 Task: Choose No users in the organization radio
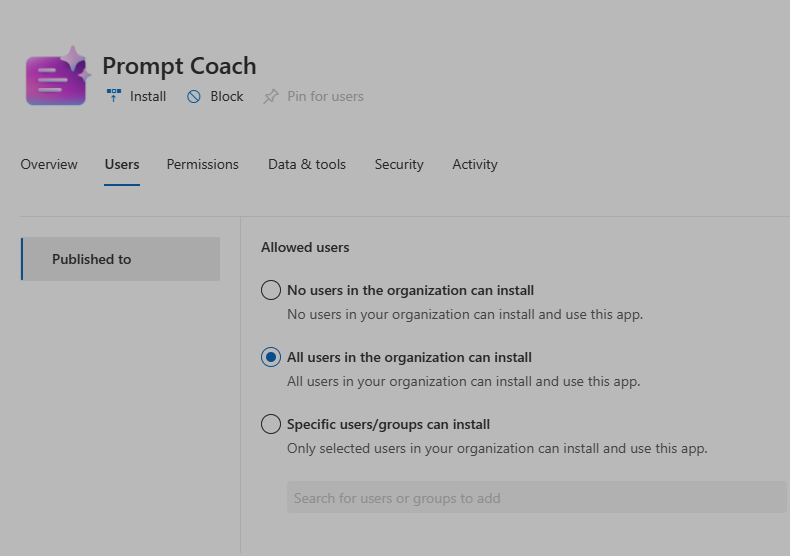(x=271, y=290)
